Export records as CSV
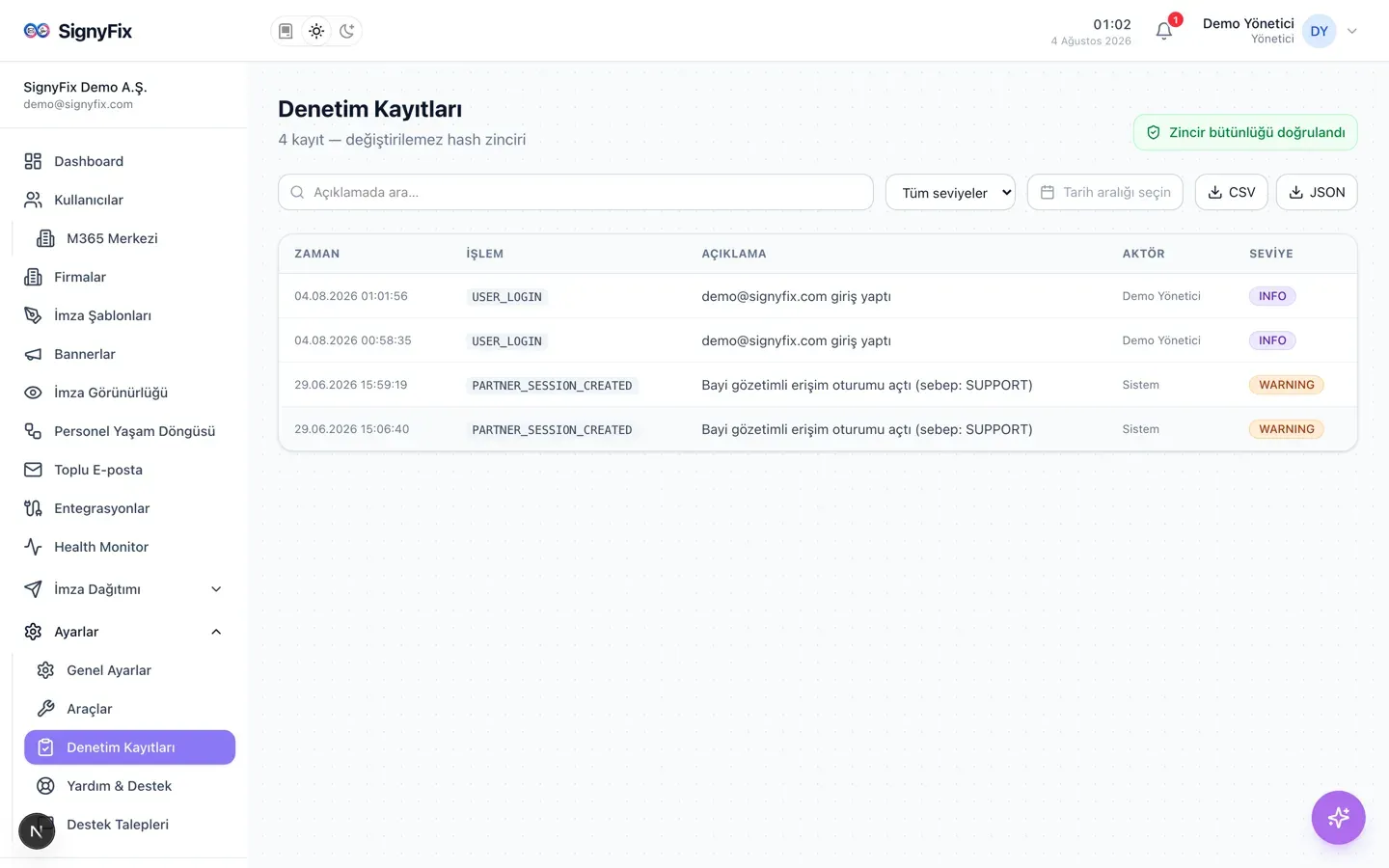 click(x=1232, y=192)
